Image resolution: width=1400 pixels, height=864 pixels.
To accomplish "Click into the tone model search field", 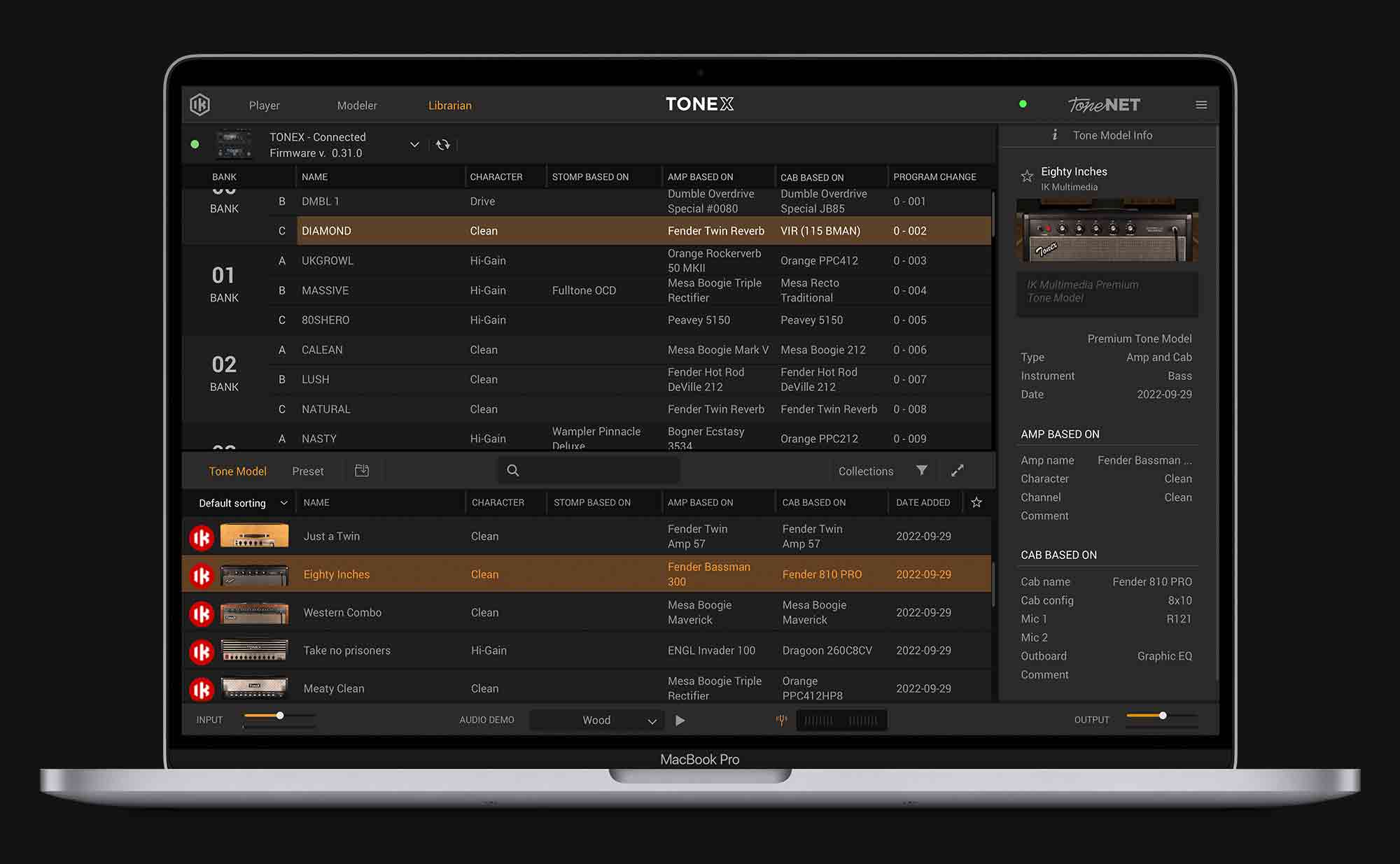I will [x=589, y=471].
